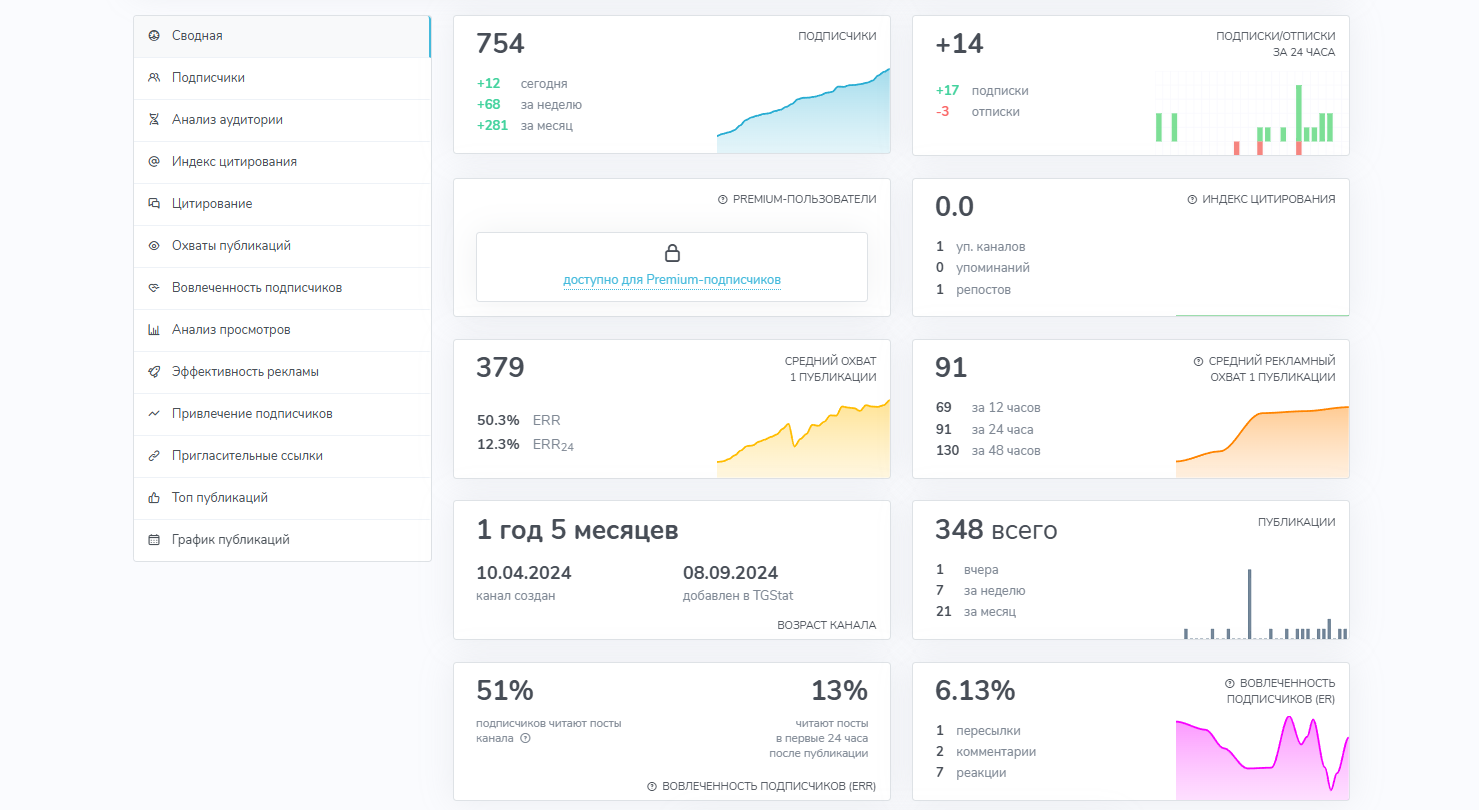1479x810 pixels.
Task: Click the @ icon for Индекс цитирования
Action: click(x=154, y=162)
